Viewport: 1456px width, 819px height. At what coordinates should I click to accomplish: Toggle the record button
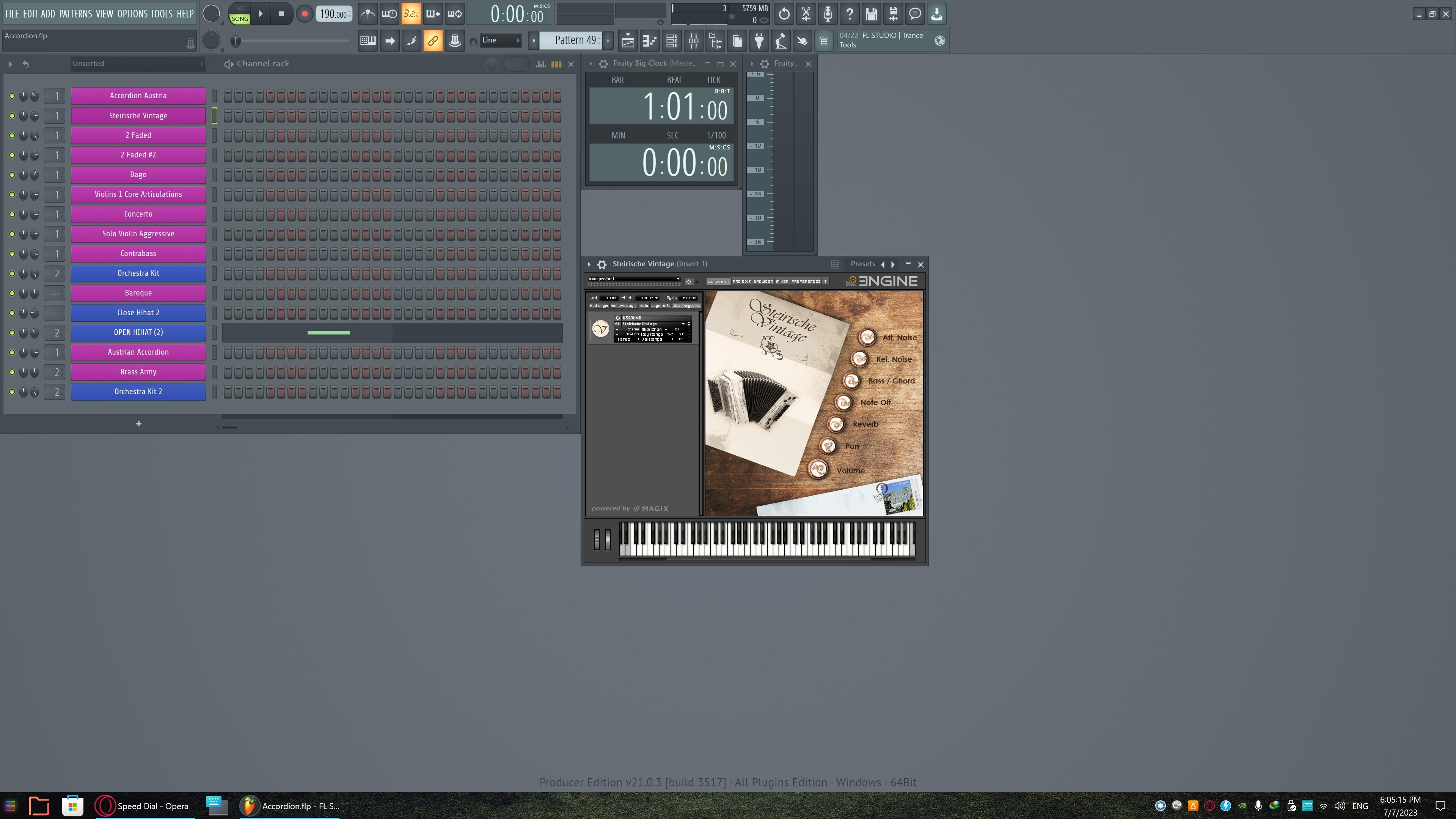304,14
